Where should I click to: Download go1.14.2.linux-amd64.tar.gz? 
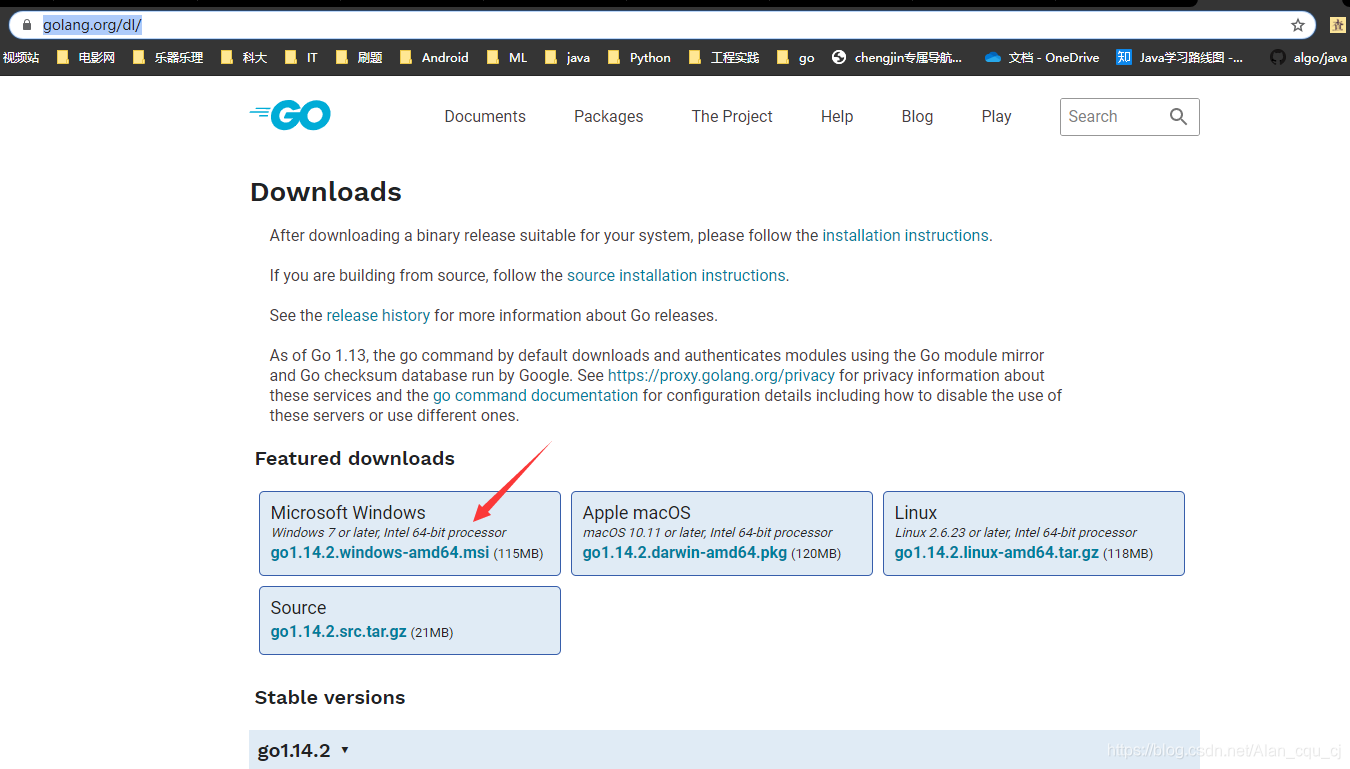pyautogui.click(x=997, y=553)
